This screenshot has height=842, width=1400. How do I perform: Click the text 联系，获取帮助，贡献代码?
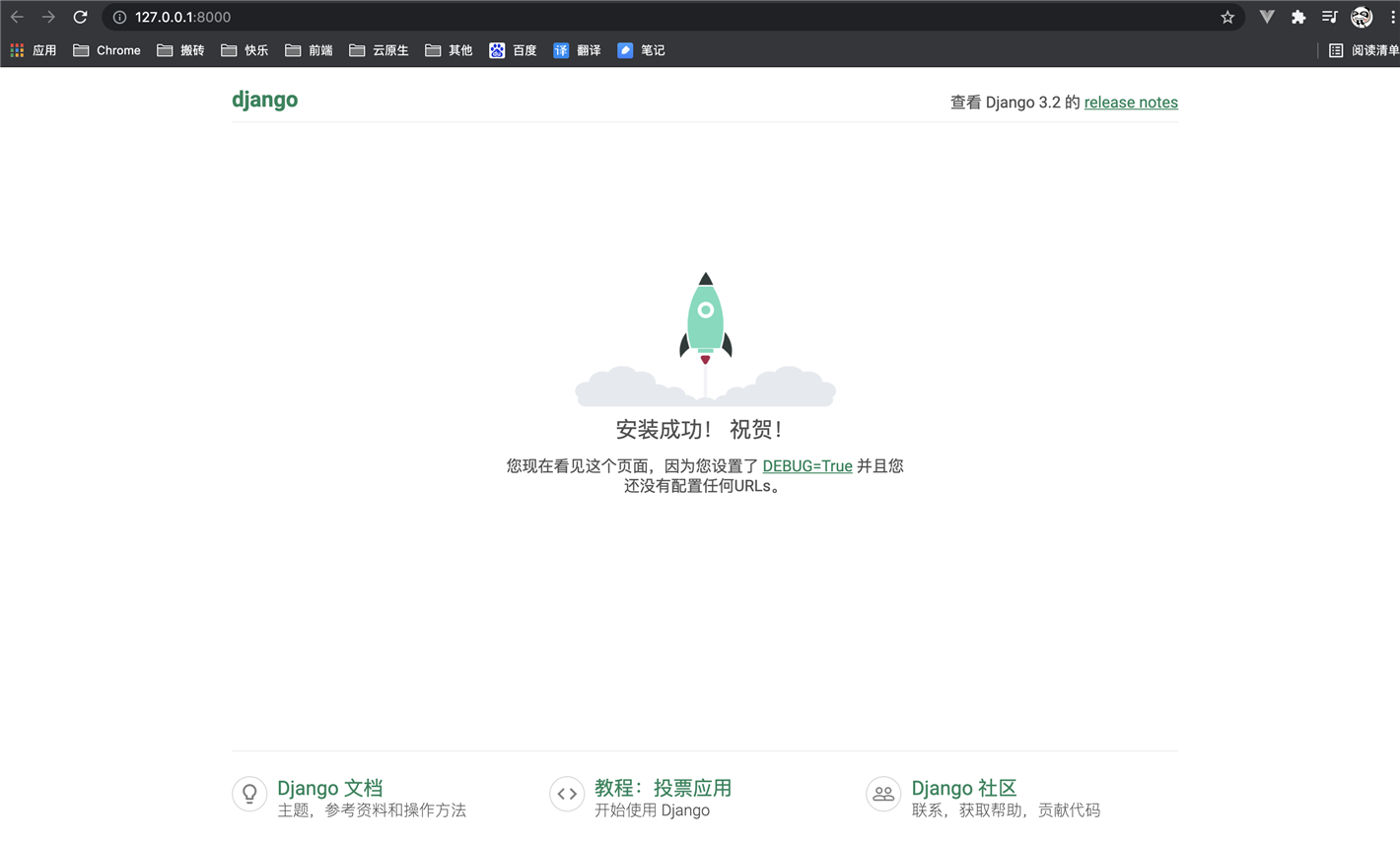1006,810
